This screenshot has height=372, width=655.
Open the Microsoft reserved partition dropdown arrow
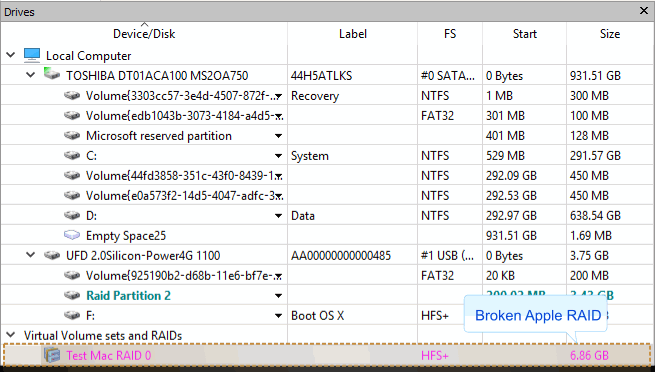point(278,136)
